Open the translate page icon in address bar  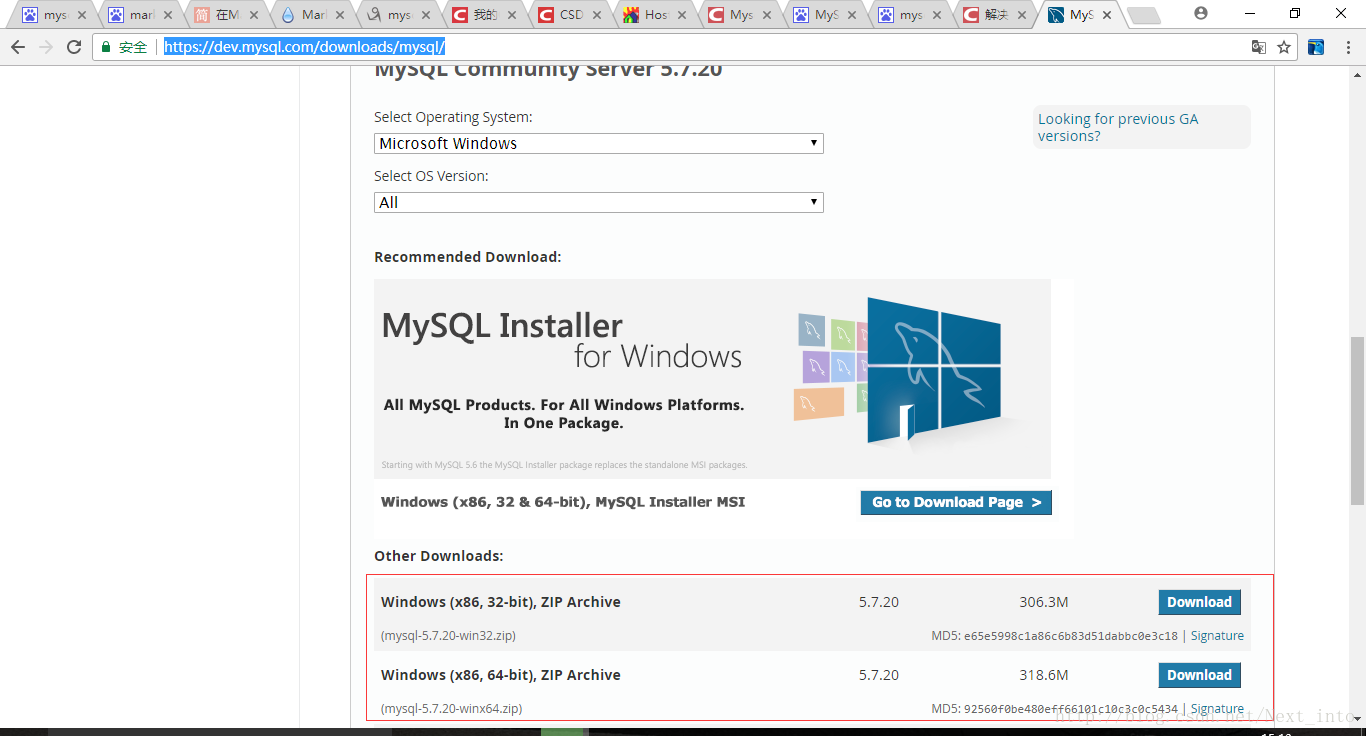click(x=1259, y=47)
